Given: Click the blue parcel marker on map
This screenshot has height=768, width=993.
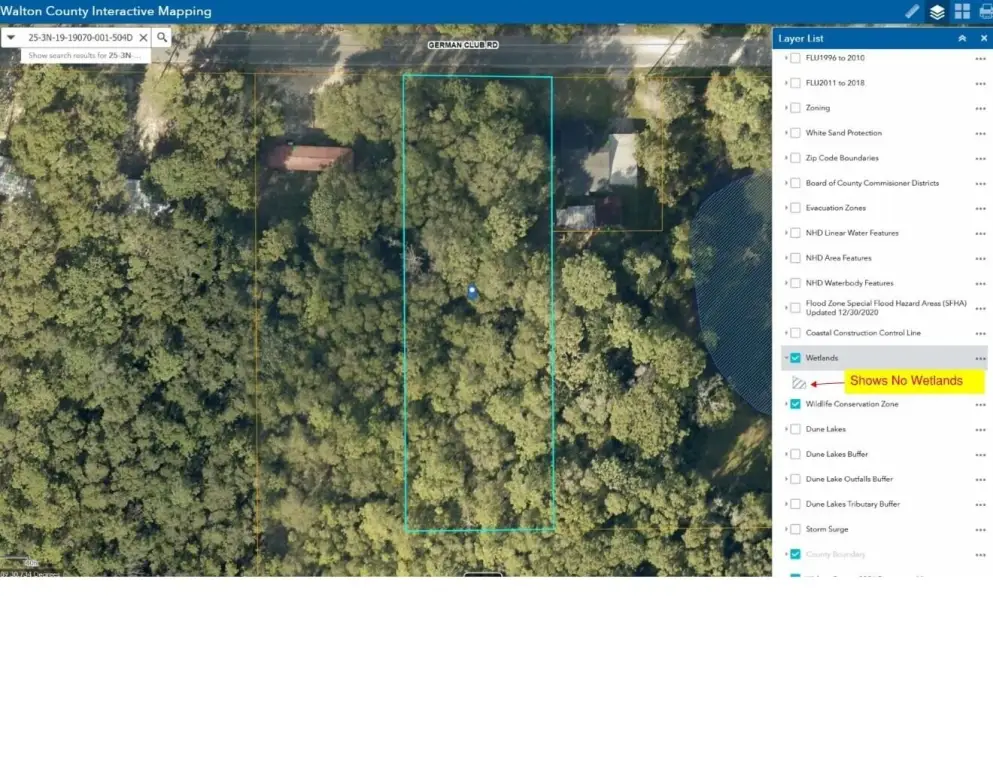Looking at the screenshot, I should click(x=472, y=291).
